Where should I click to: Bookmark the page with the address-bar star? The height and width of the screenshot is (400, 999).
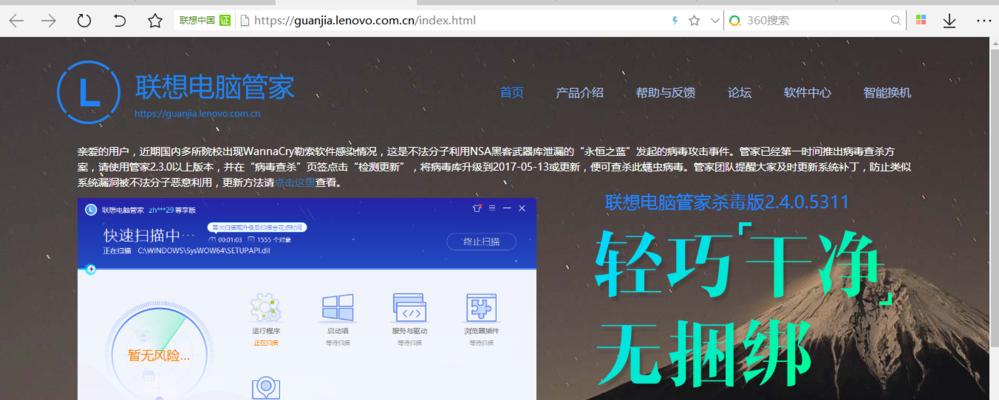pyautogui.click(x=694, y=20)
